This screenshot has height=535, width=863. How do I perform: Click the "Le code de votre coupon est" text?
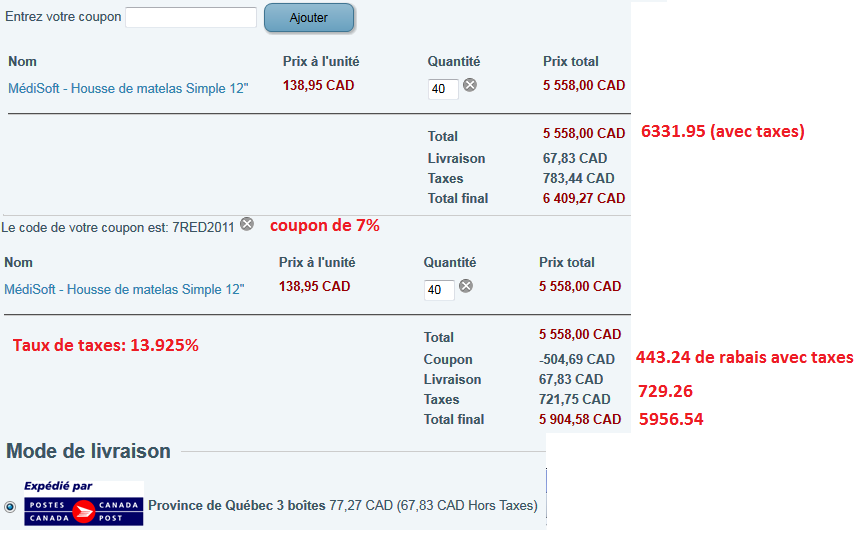[x=118, y=227]
